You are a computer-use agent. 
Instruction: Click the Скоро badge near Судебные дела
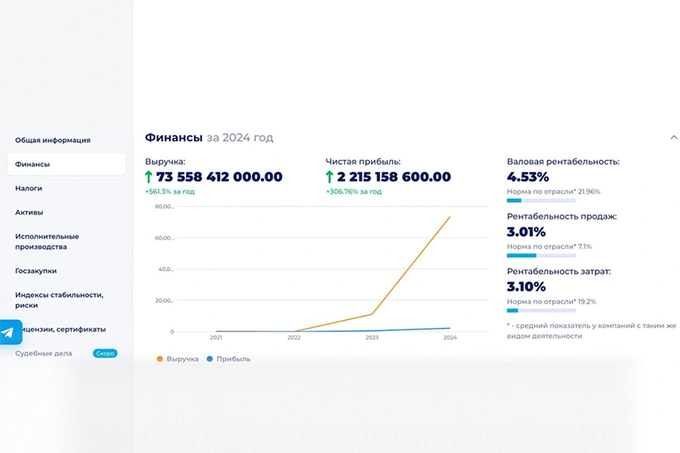[x=104, y=353]
